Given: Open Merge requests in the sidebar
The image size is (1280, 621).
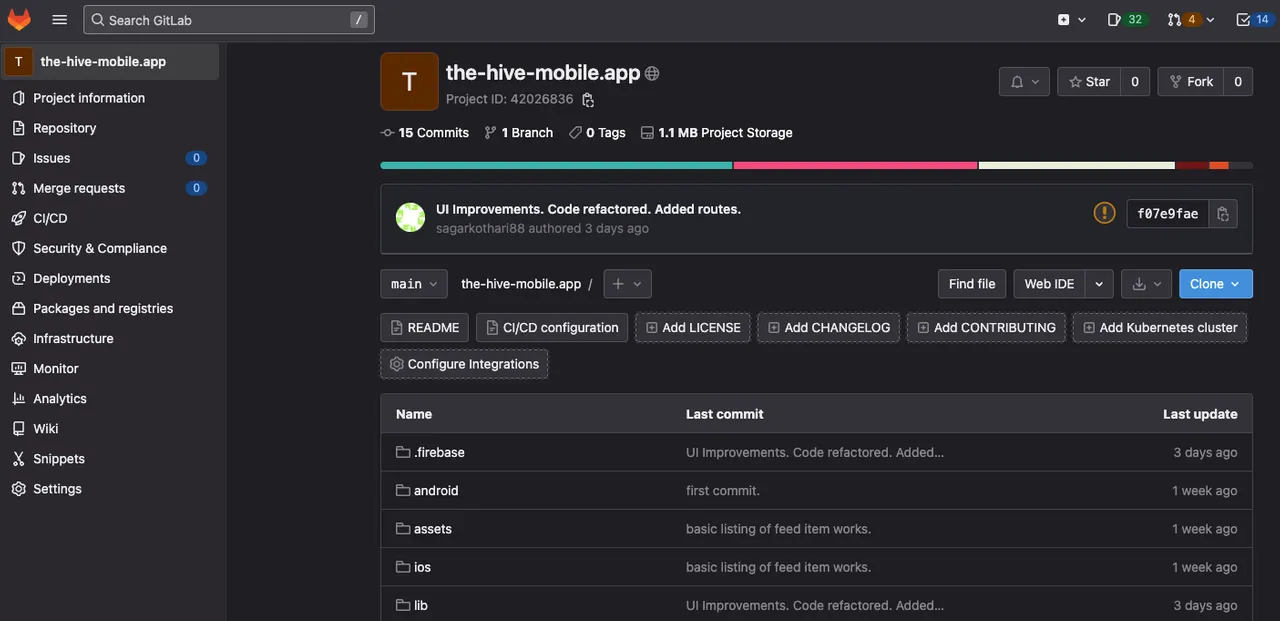Looking at the screenshot, I should coord(79,188).
